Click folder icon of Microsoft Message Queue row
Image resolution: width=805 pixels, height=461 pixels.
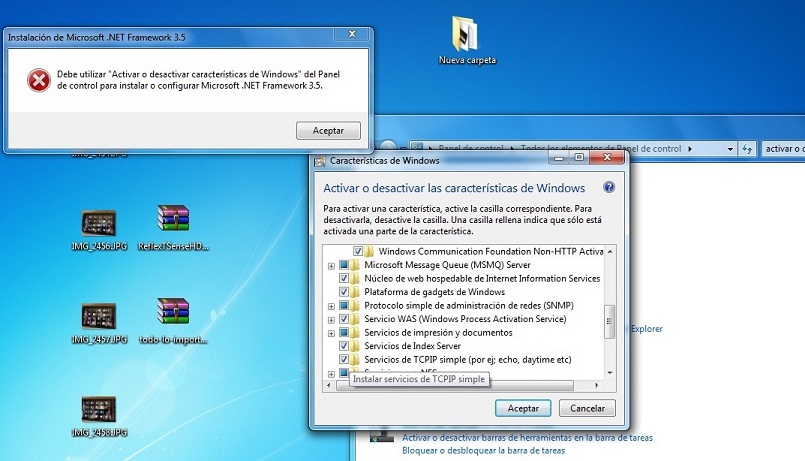tap(355, 265)
